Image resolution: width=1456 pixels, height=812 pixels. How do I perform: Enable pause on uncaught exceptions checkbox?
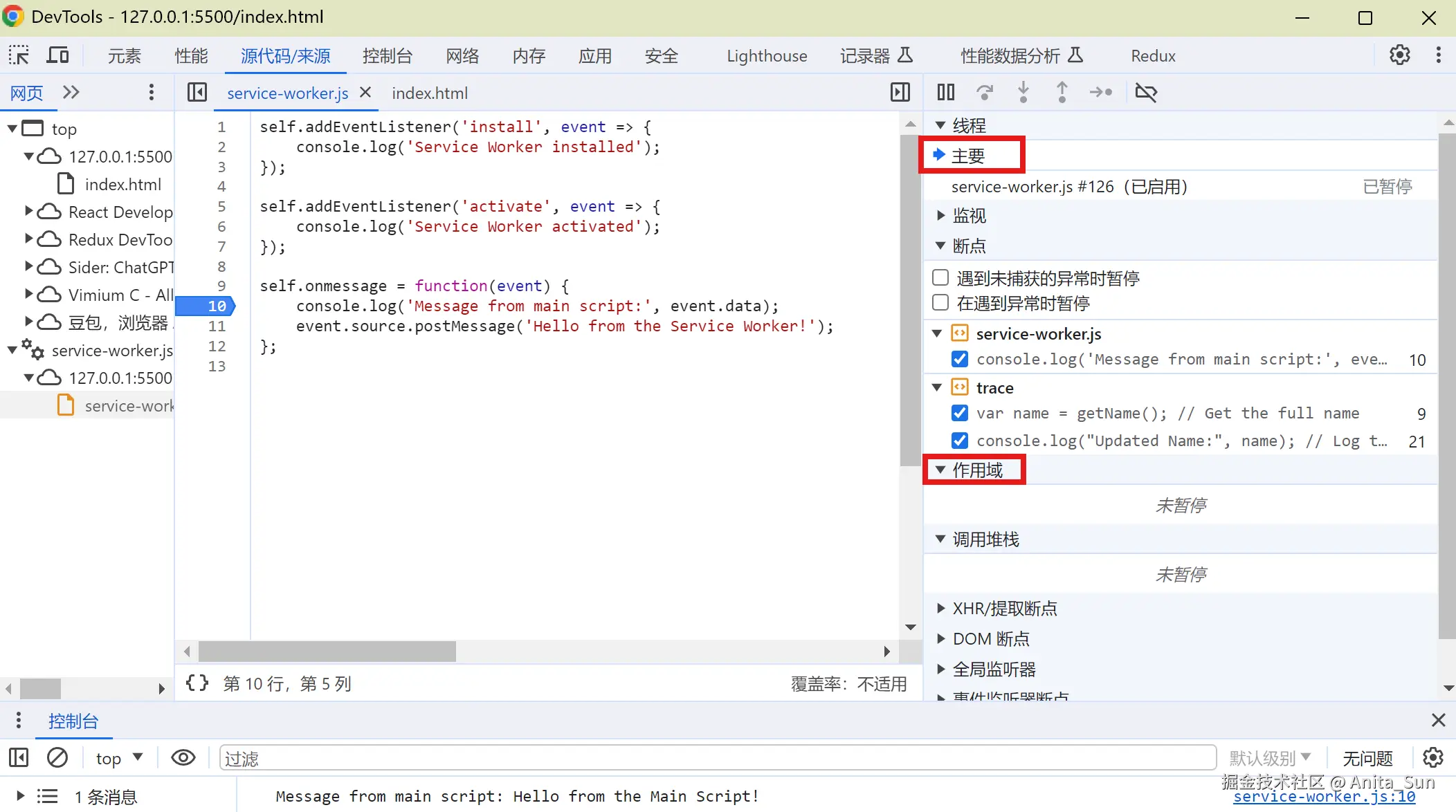(940, 278)
